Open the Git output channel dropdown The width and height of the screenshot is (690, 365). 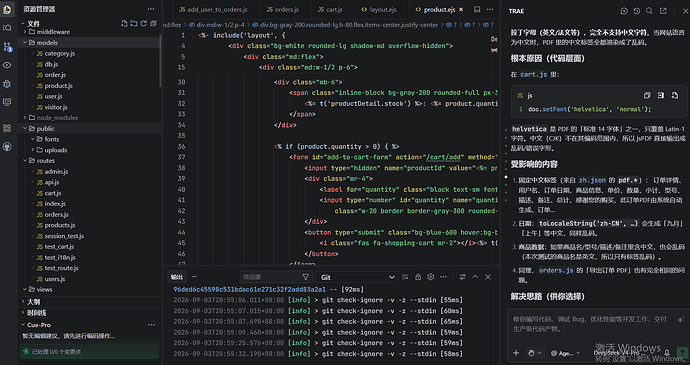pyautogui.click(x=357, y=277)
